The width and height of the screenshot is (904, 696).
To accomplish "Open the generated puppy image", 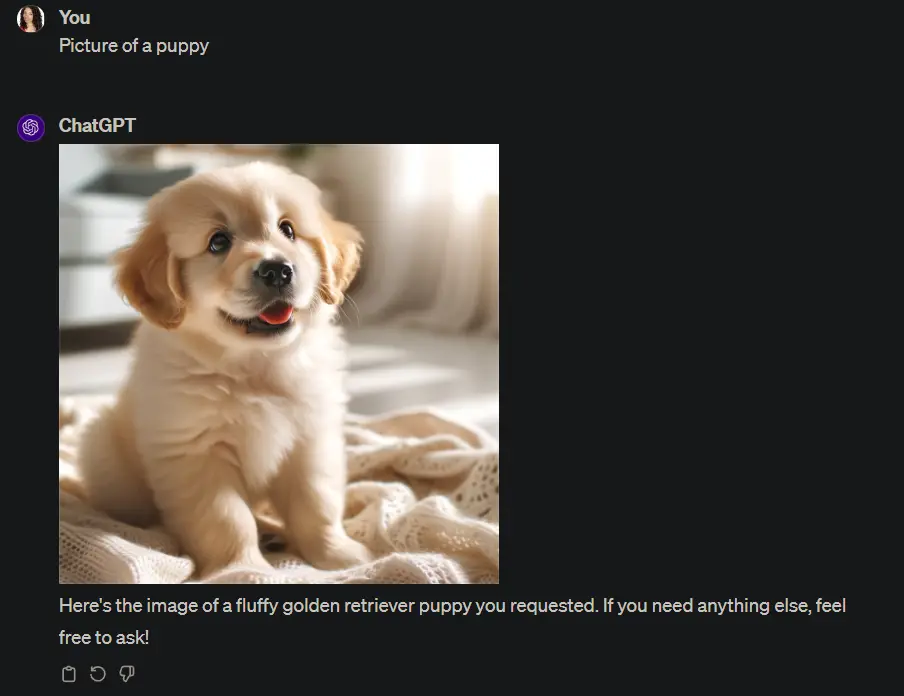I will (x=279, y=364).
